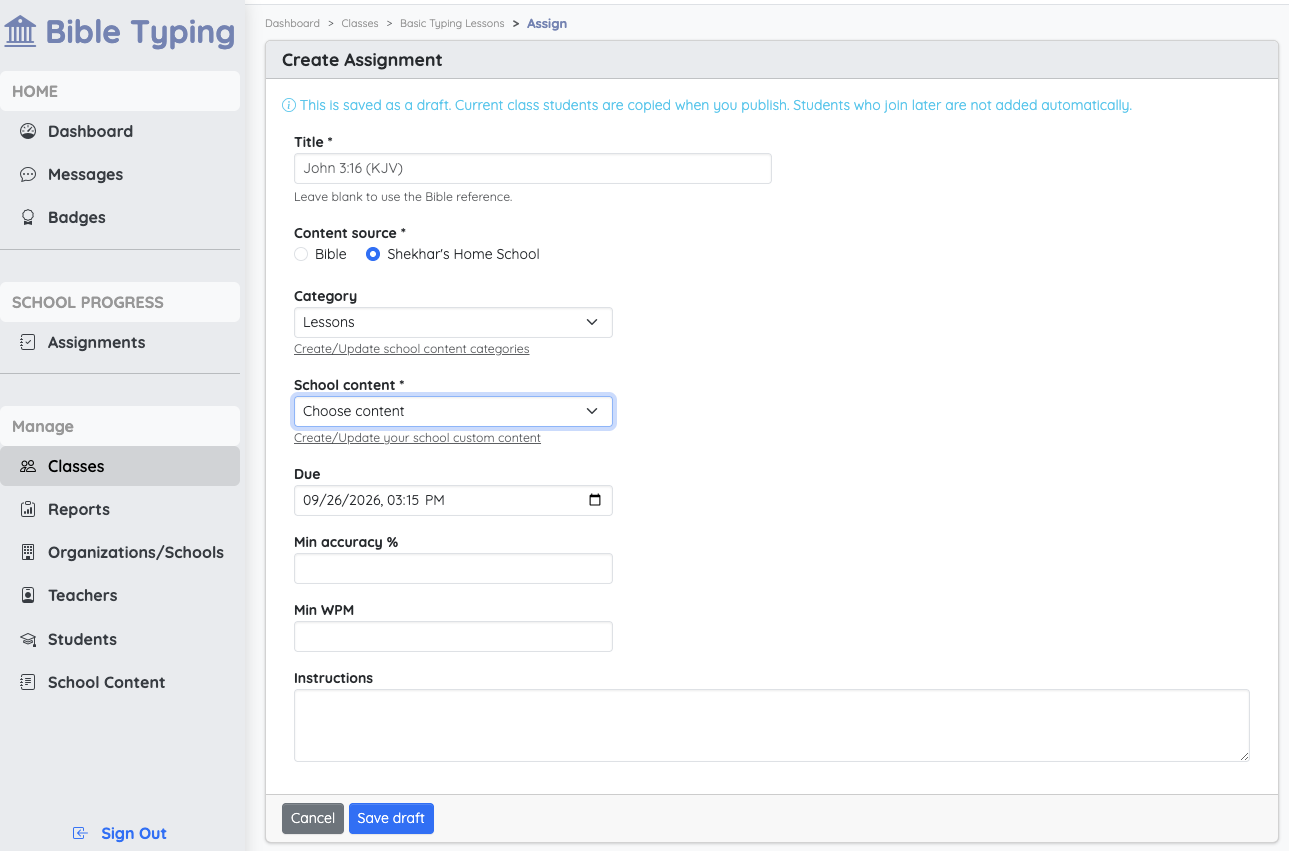Screen dimensions: 1289x851
Task: Click Basic Typing Lessons breadcrumb
Action: (452, 23)
